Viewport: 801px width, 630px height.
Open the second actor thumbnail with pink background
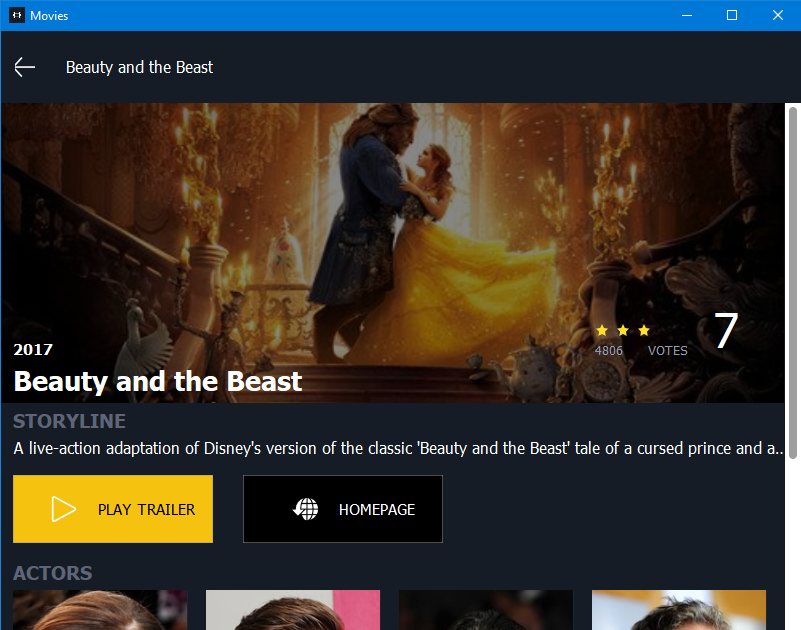pyautogui.click(x=293, y=610)
